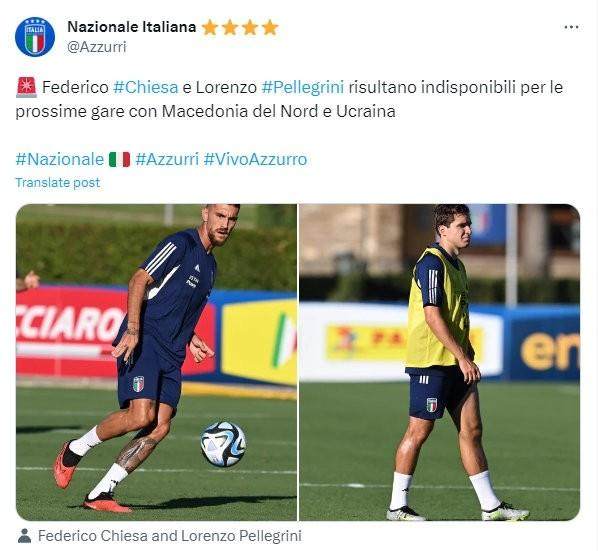Click the Nazionale Italiana account name
Screen dimensions: 598x551
(x=132, y=27)
